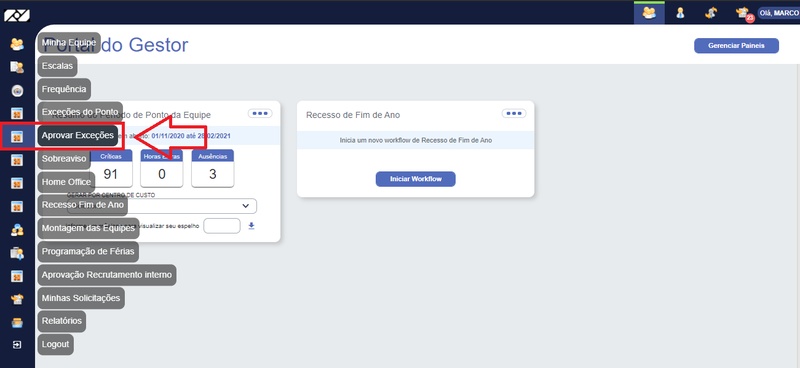Select Programação de Férias menu item
The width and height of the screenshot is (800, 368).
pos(88,251)
